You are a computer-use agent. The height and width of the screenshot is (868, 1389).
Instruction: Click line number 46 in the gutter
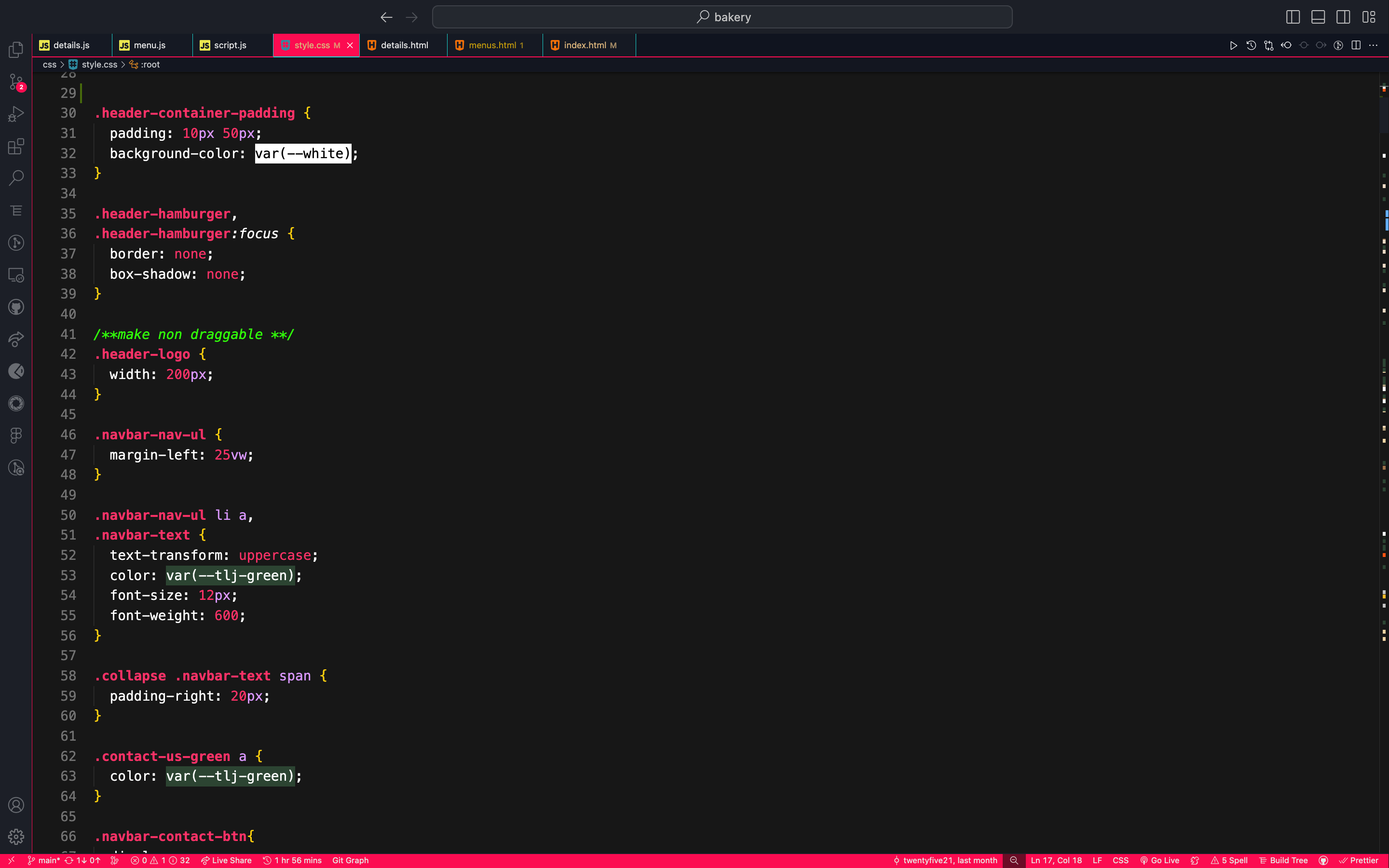68,434
